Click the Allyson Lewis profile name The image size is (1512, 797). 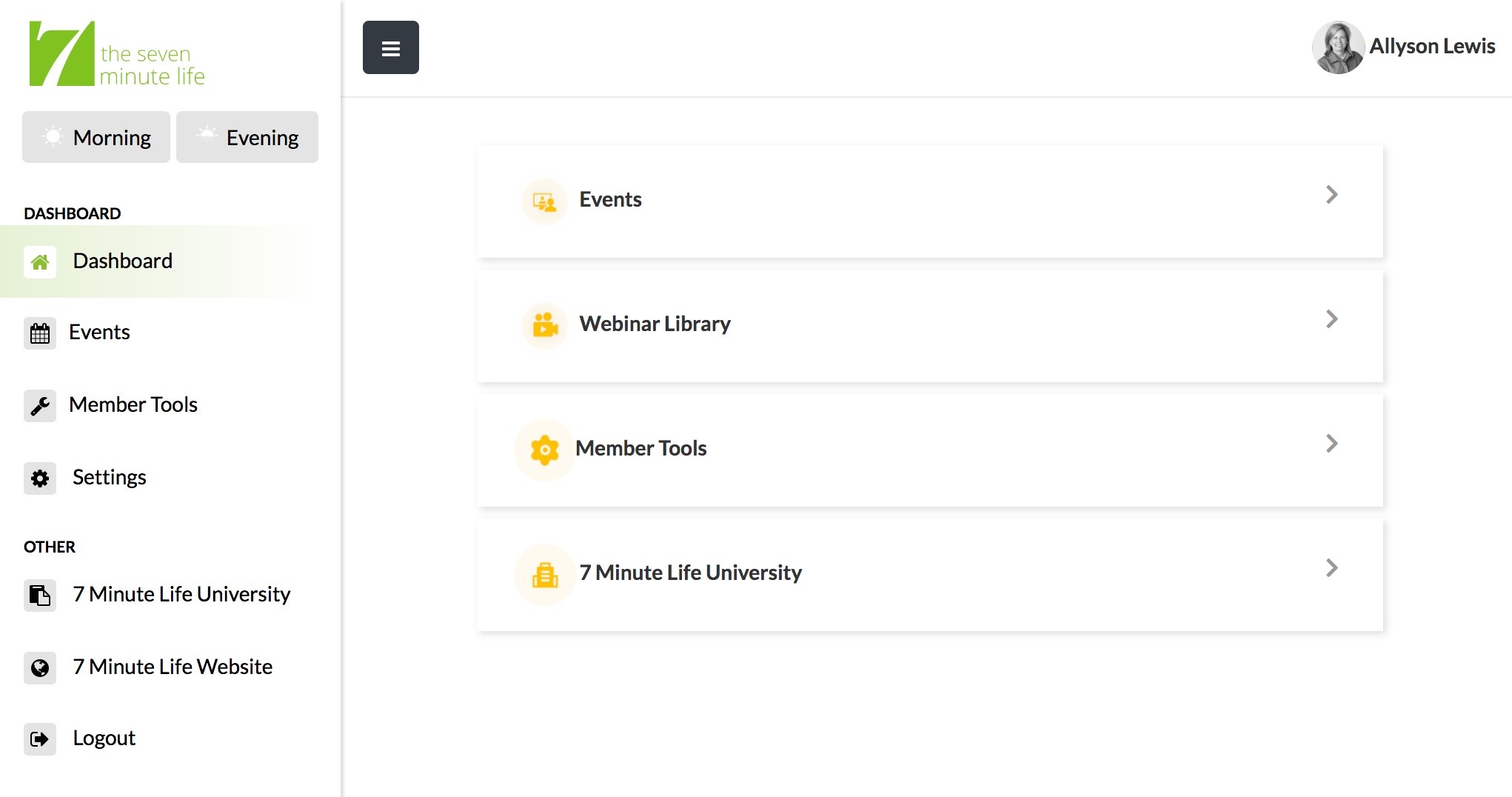click(1432, 47)
